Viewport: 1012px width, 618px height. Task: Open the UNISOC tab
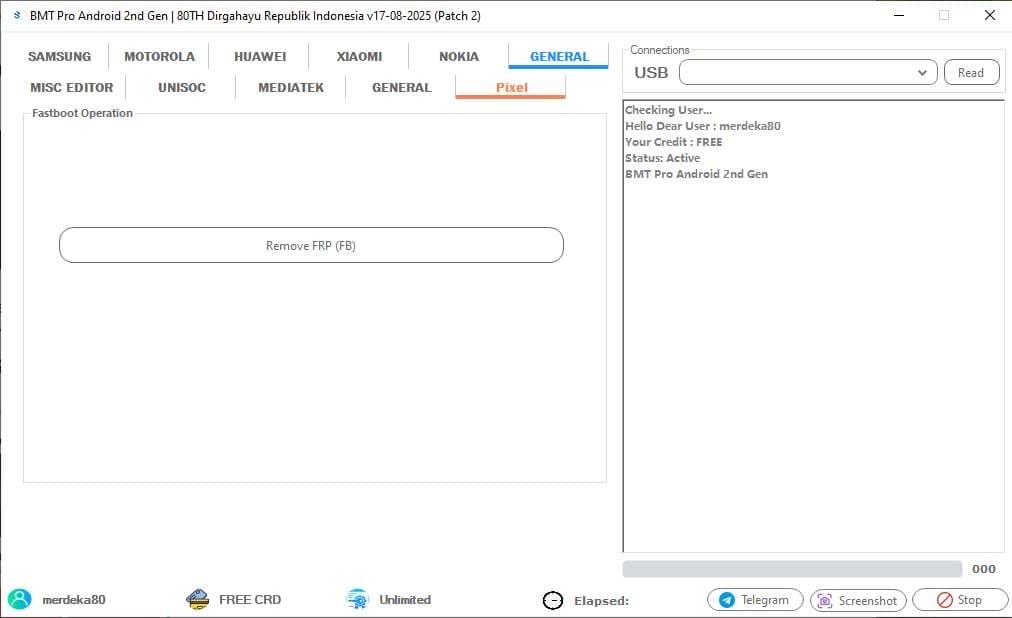[181, 87]
